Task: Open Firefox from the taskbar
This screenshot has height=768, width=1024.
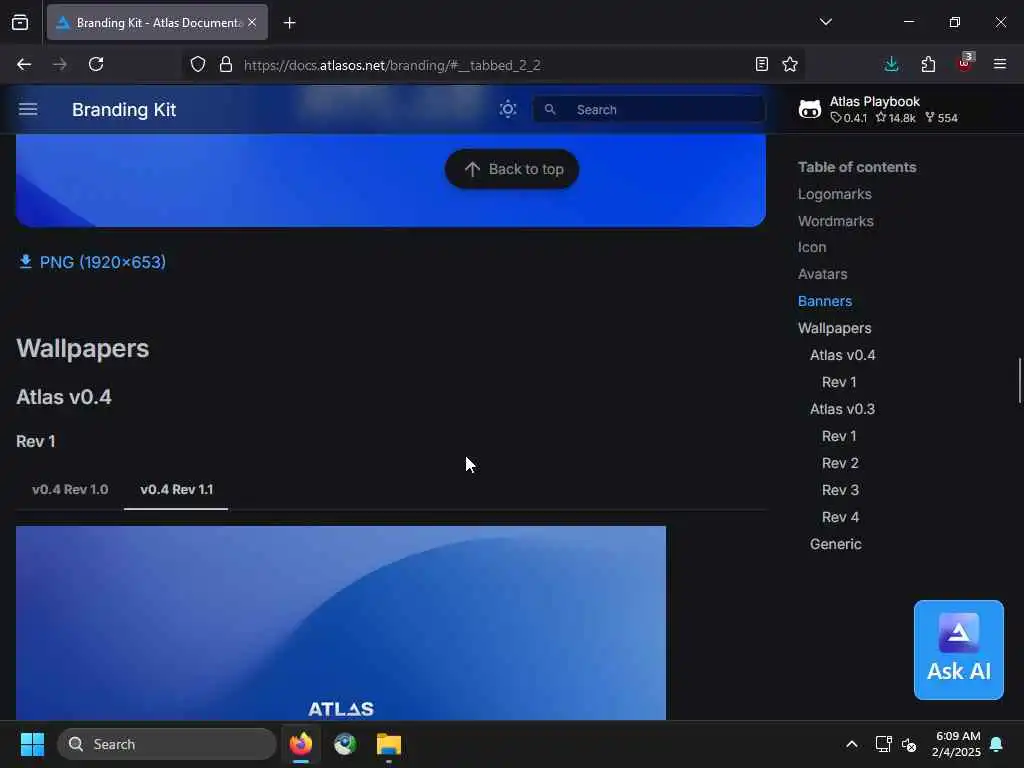Action: click(300, 744)
